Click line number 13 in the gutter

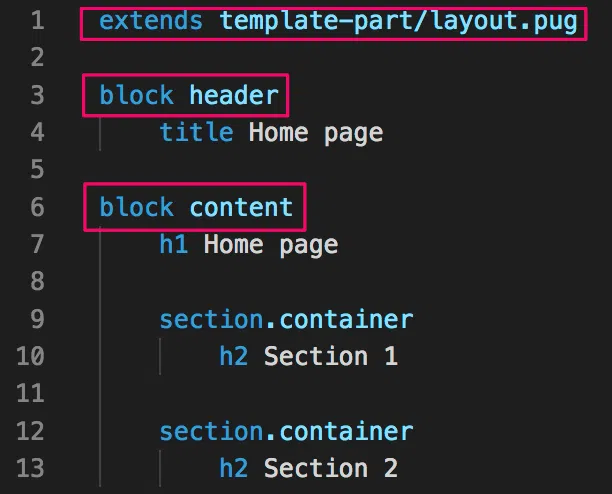coord(30,468)
